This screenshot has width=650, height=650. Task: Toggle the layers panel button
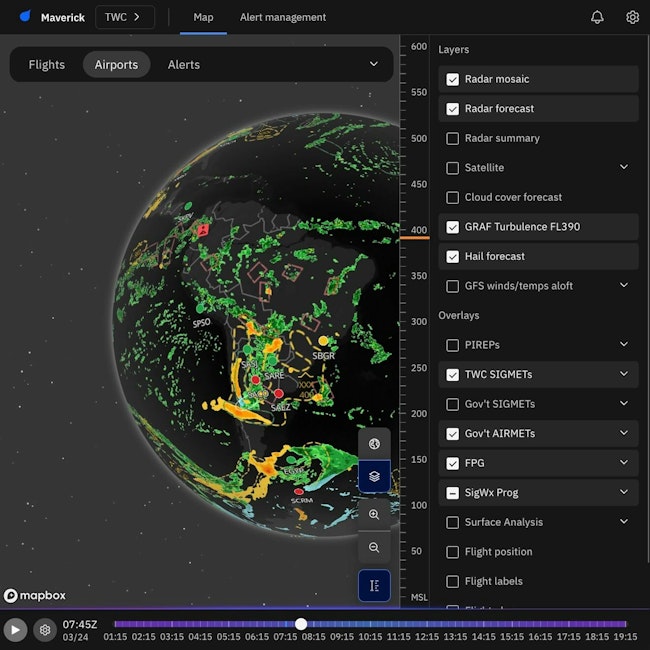(x=374, y=476)
